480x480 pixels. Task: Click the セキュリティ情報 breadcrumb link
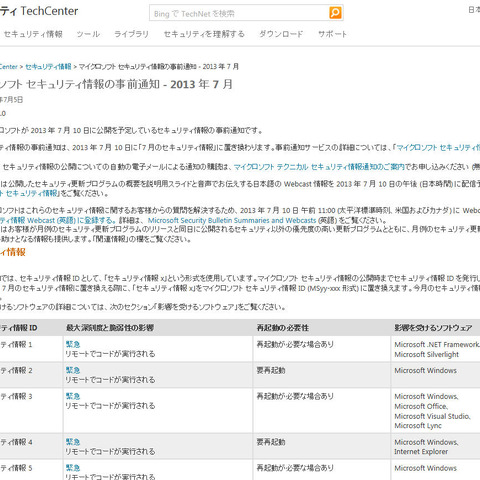click(x=48, y=67)
